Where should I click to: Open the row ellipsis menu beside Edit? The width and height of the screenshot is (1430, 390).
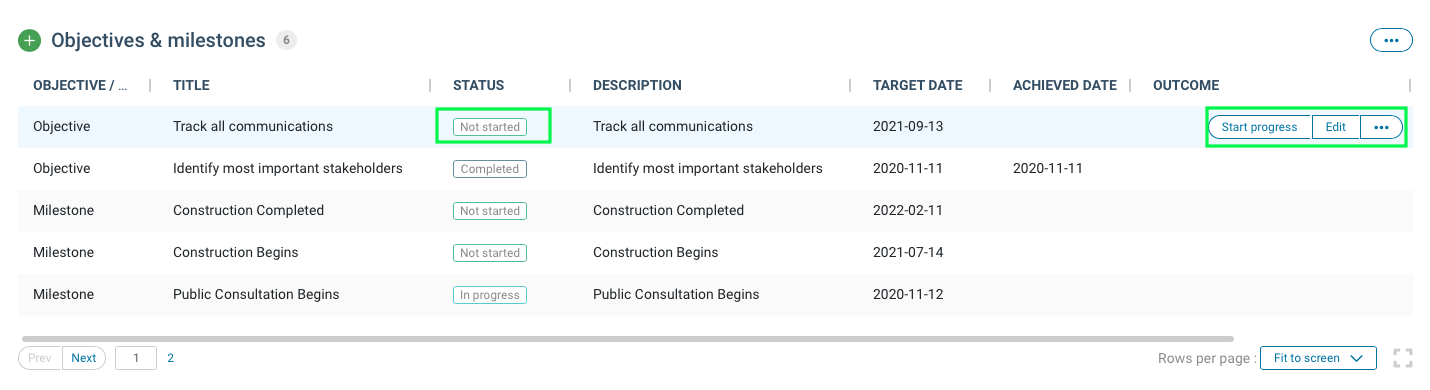pyautogui.click(x=1382, y=127)
